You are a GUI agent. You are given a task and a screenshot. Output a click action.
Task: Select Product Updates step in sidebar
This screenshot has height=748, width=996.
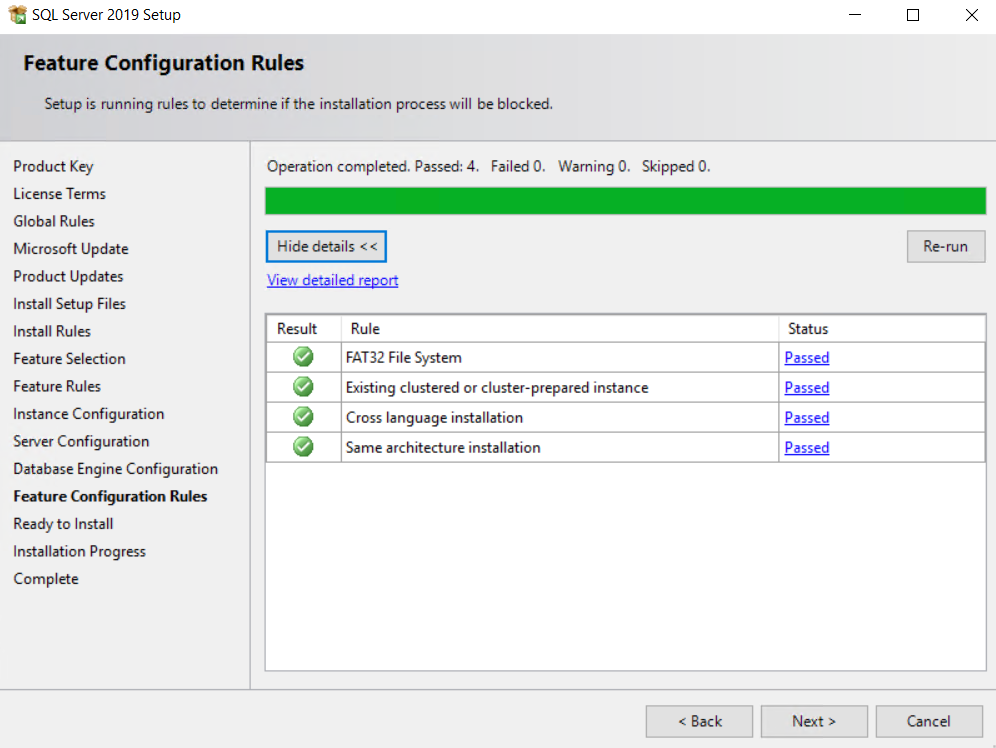tap(69, 276)
